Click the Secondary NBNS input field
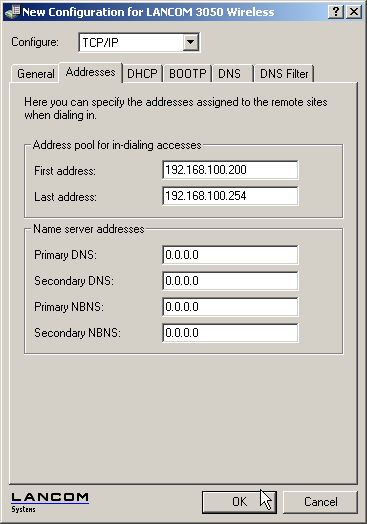This screenshot has width=367, height=524. coord(230,333)
